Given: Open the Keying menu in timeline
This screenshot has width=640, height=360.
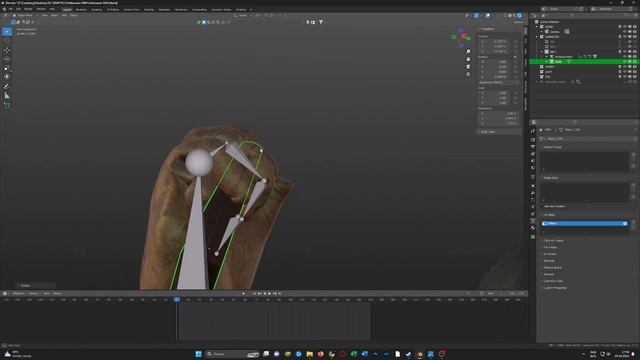Looking at the screenshot, I should tap(33, 293).
